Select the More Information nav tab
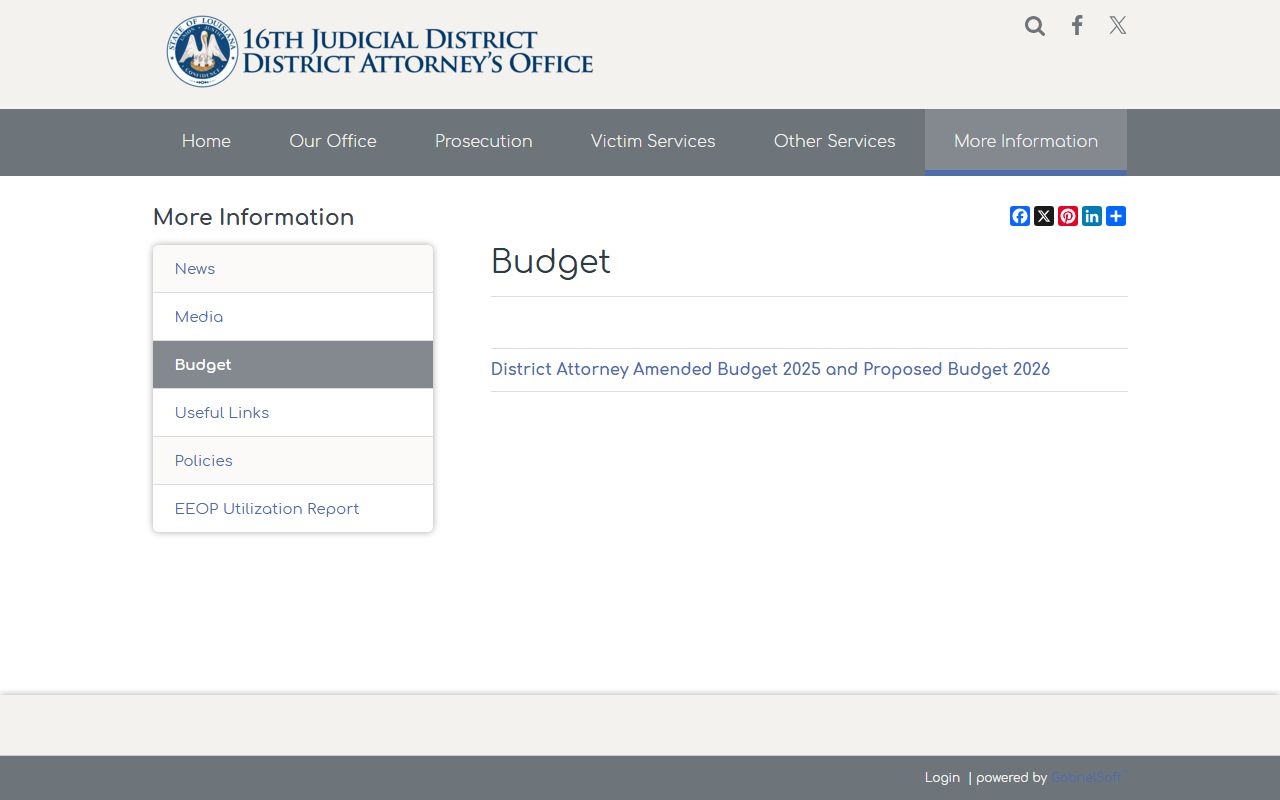1280x800 pixels. 1026,142
